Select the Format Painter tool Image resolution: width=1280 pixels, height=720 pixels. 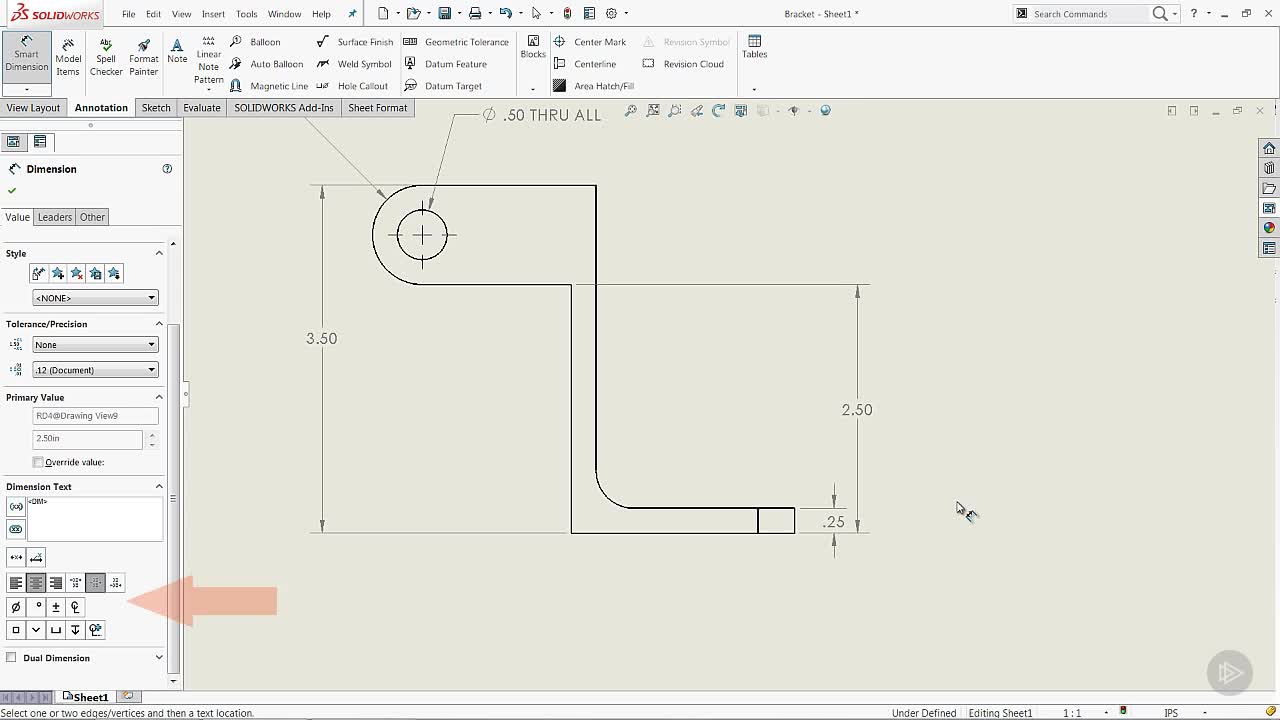click(x=144, y=57)
